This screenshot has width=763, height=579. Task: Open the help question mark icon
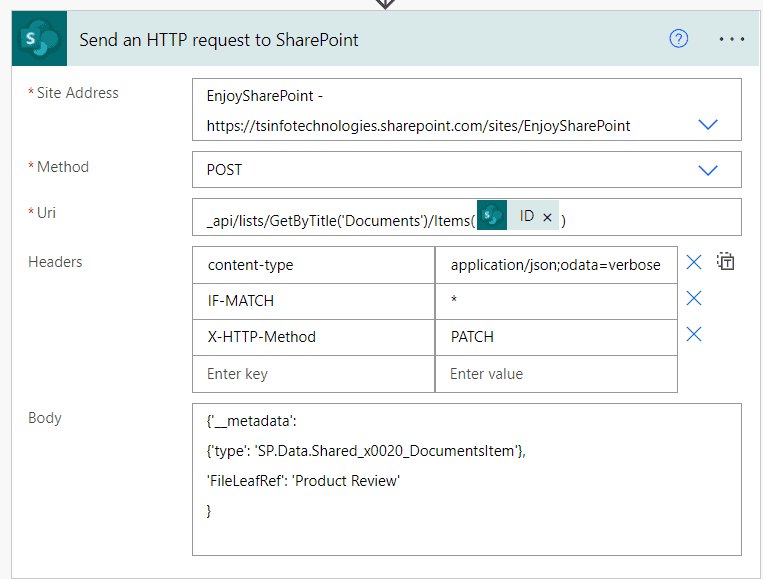click(678, 38)
